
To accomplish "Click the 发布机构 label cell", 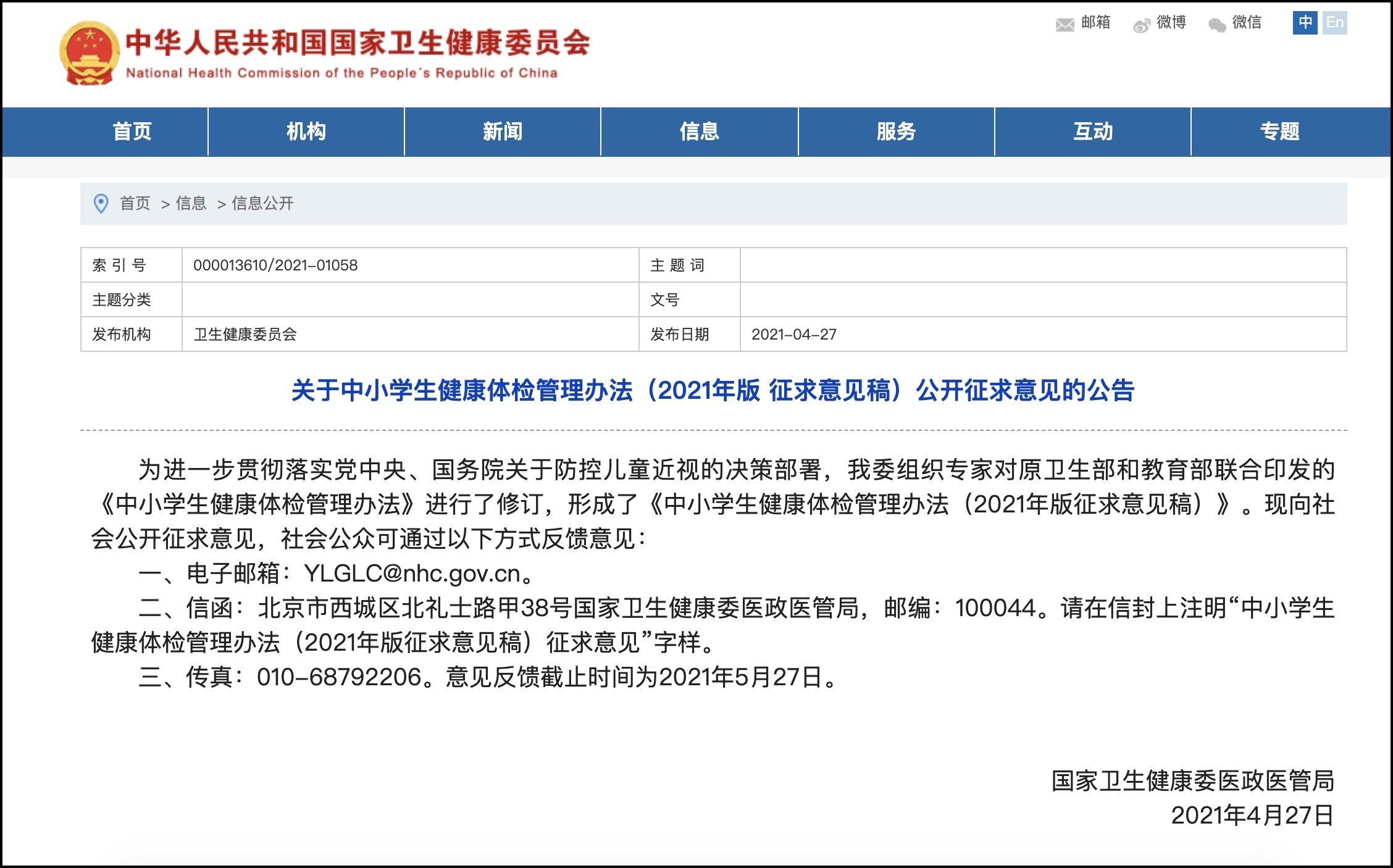I will pos(132,335).
